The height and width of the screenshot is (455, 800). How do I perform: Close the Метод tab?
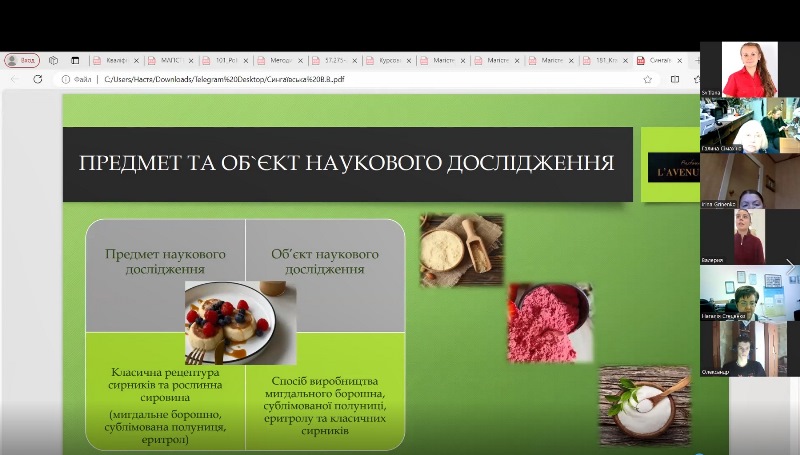point(300,61)
